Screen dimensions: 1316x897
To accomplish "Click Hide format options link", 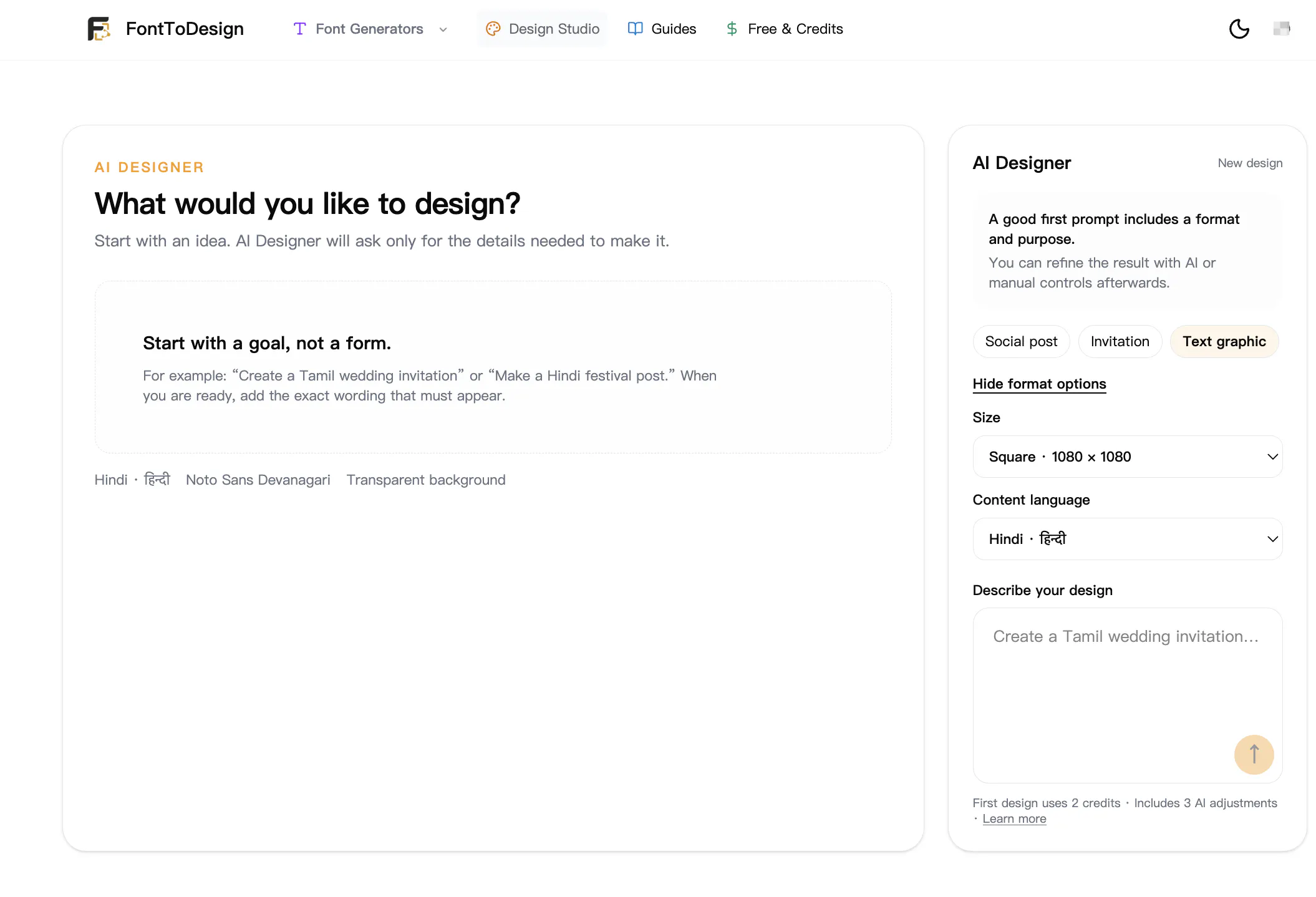I will [x=1039, y=384].
